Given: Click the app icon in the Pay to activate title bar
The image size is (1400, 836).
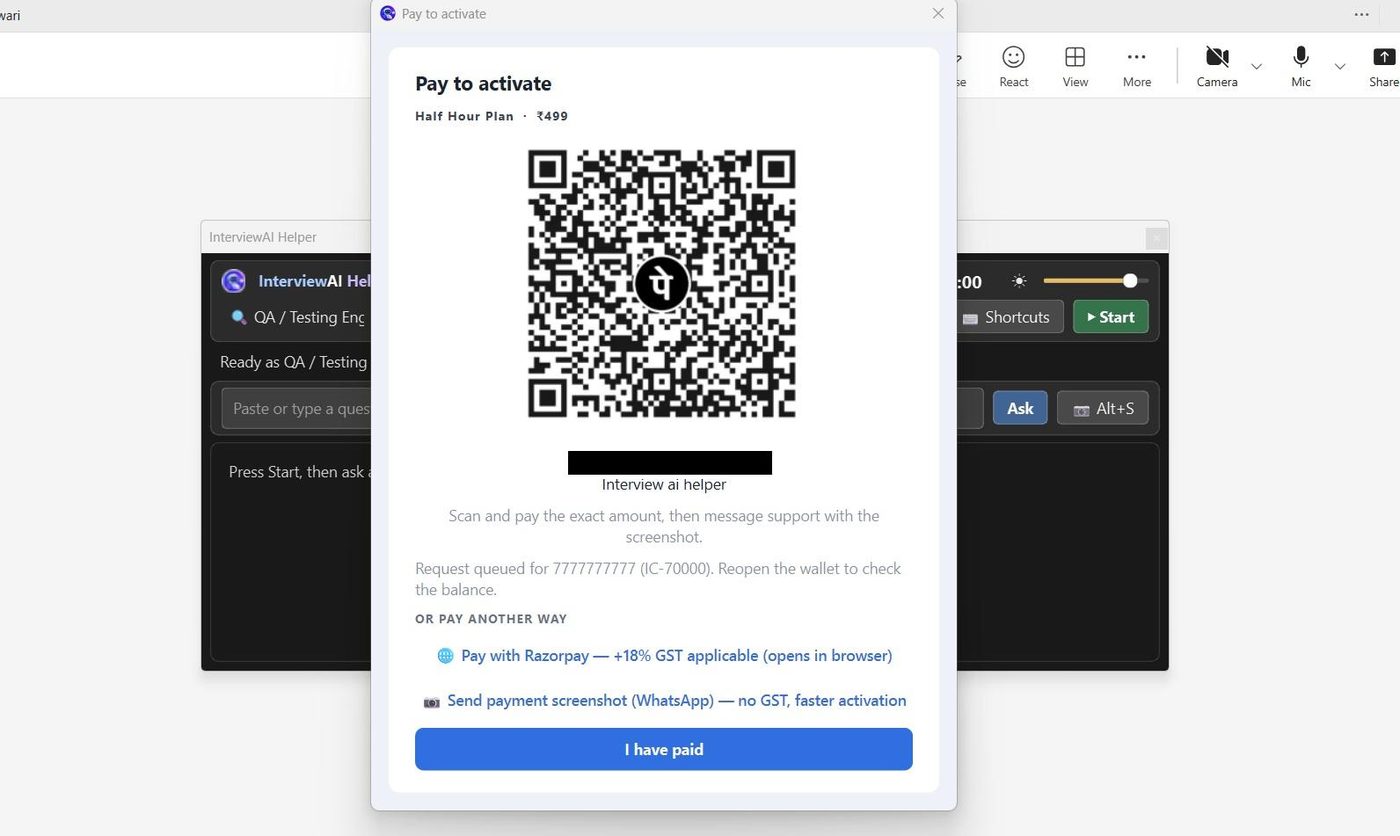Looking at the screenshot, I should tap(388, 14).
